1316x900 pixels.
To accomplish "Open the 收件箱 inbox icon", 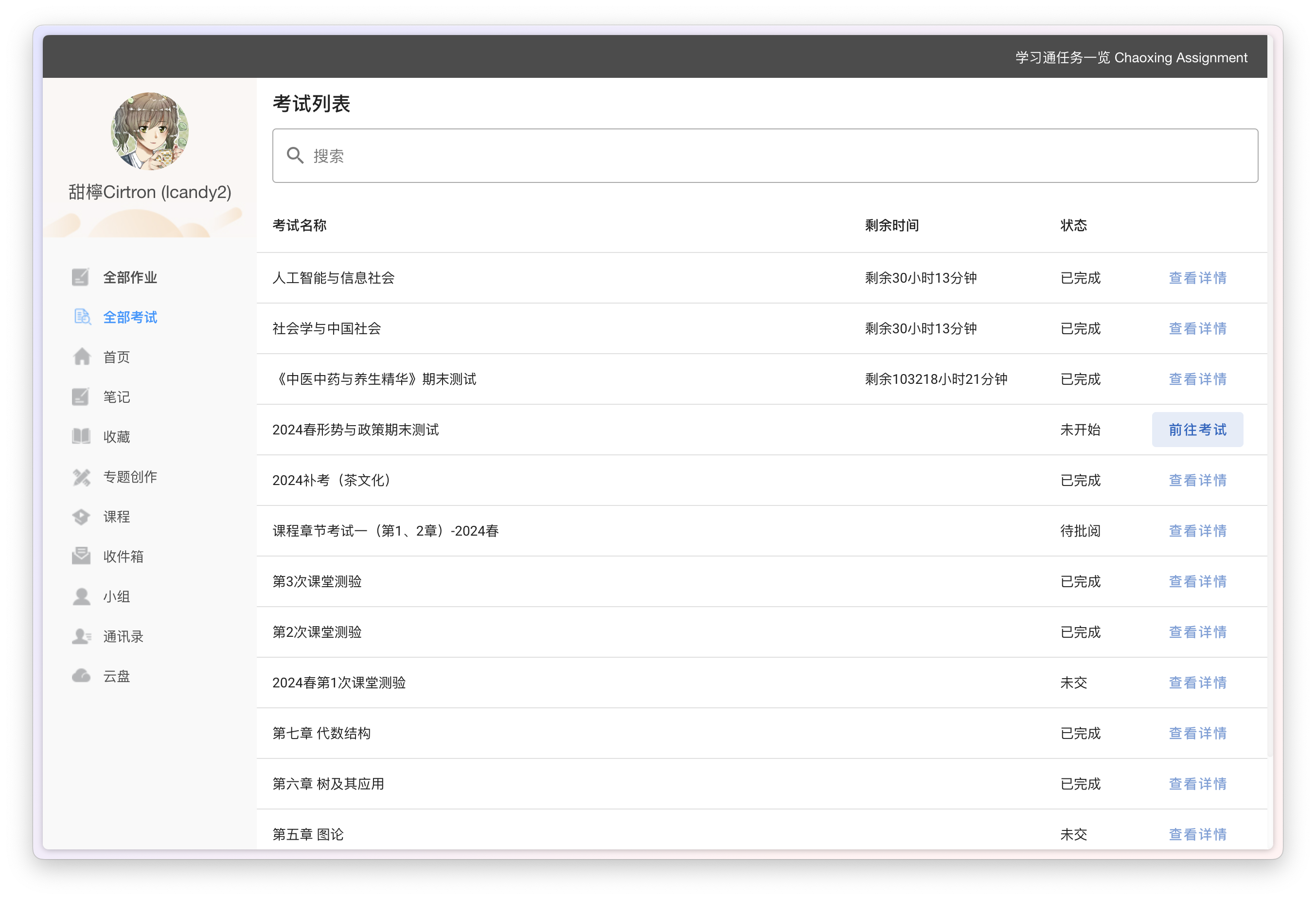I will click(x=81, y=556).
